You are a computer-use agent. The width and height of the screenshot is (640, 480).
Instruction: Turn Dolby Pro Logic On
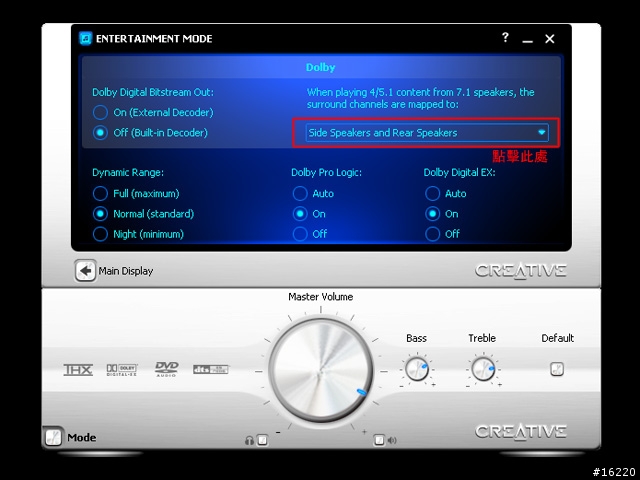(300, 214)
